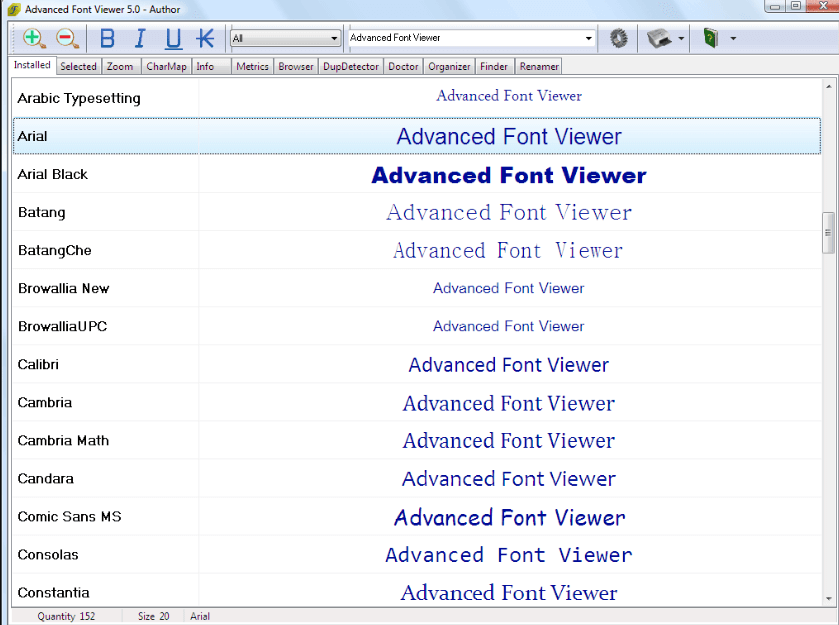Click the printer icon
The height and width of the screenshot is (625, 839).
point(659,39)
